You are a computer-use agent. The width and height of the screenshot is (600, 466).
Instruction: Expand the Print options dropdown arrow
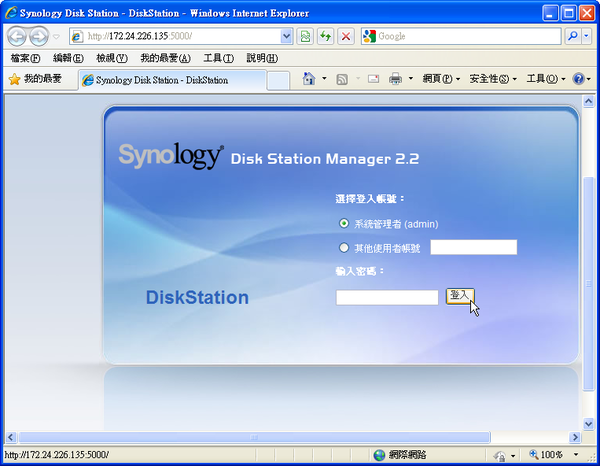tap(411, 79)
